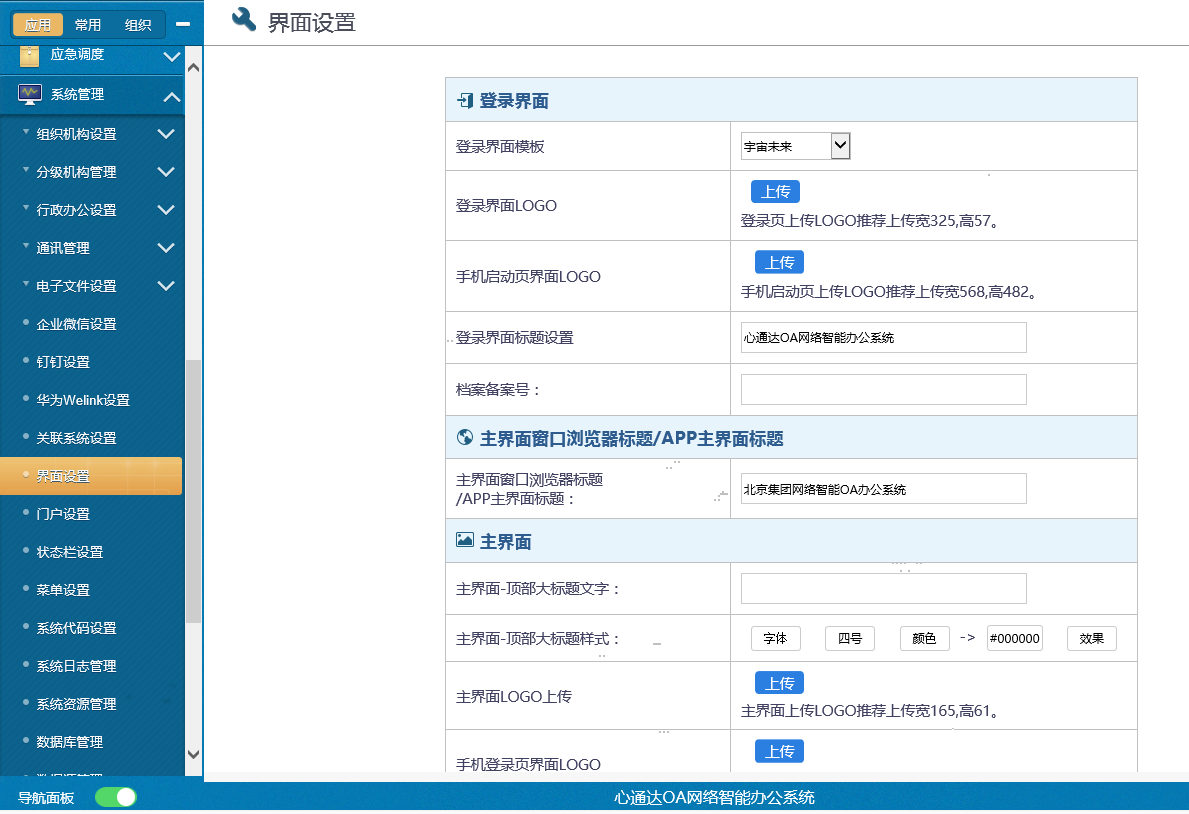The height and width of the screenshot is (814, 1189).
Task: Open 系统代码设置 menu item
Action: [77, 627]
